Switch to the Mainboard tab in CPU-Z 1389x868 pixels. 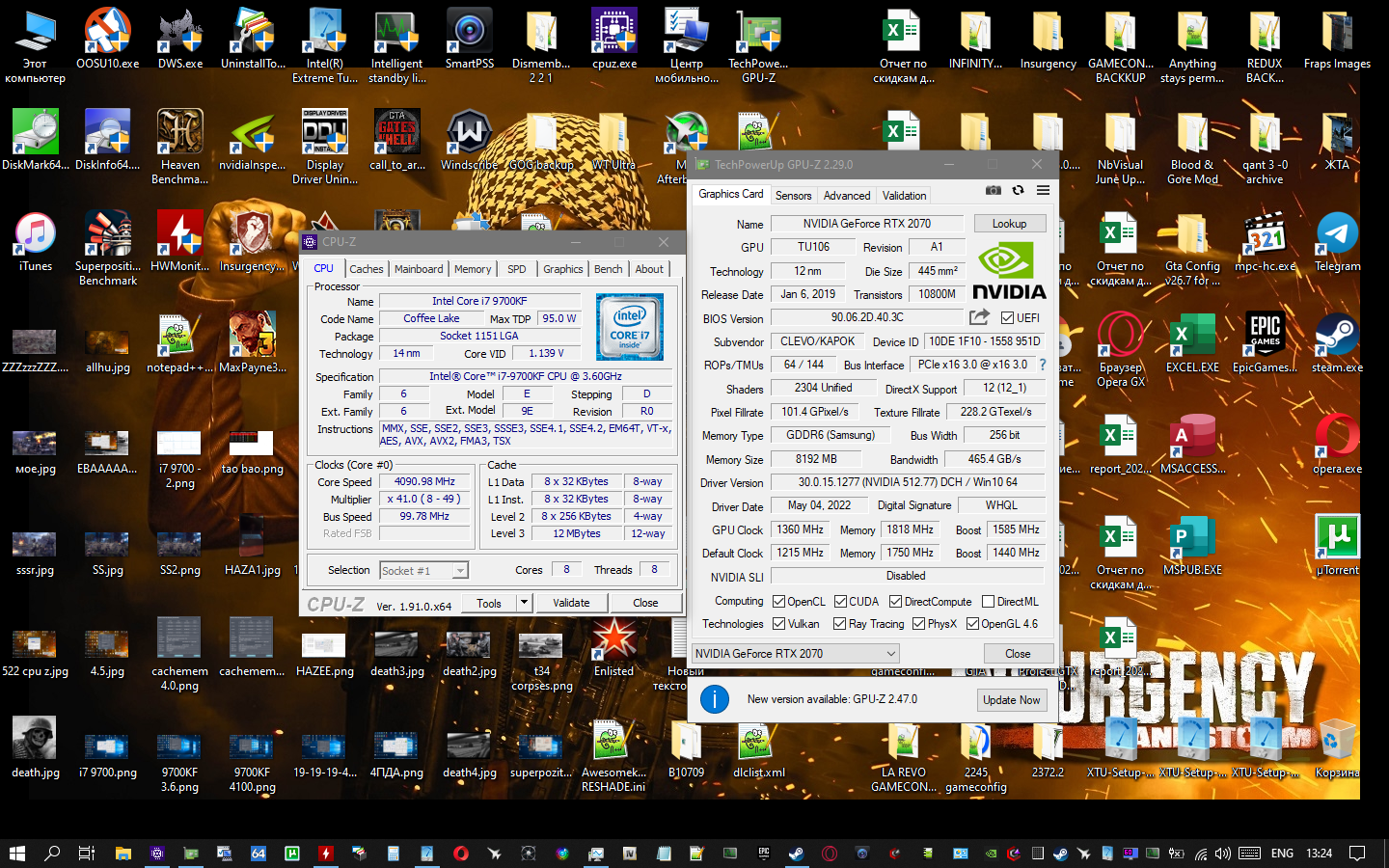419,269
